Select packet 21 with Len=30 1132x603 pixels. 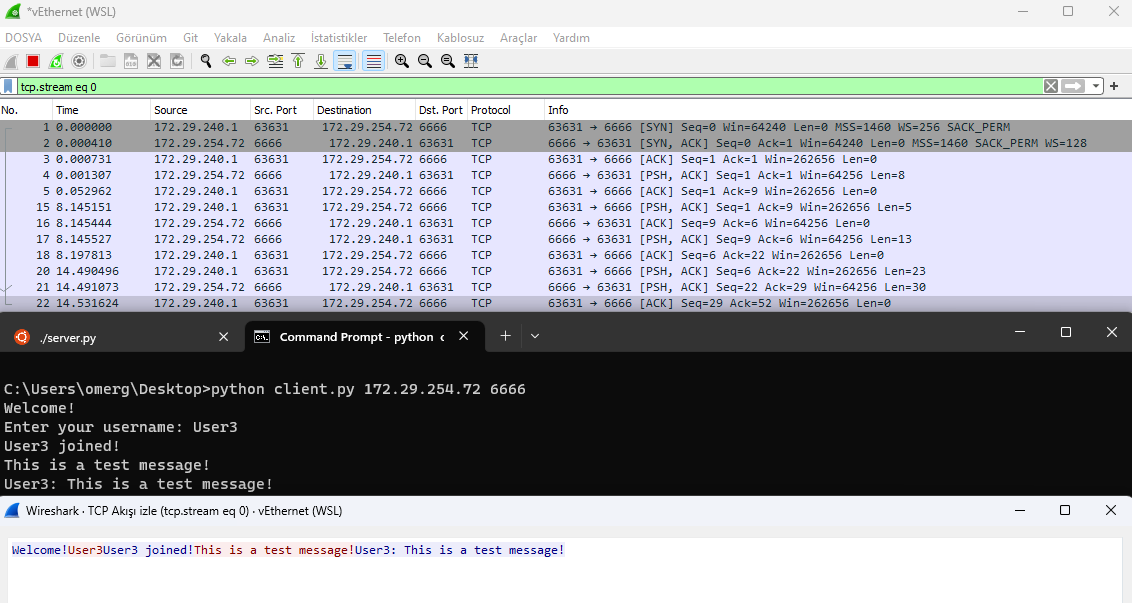tap(566, 287)
